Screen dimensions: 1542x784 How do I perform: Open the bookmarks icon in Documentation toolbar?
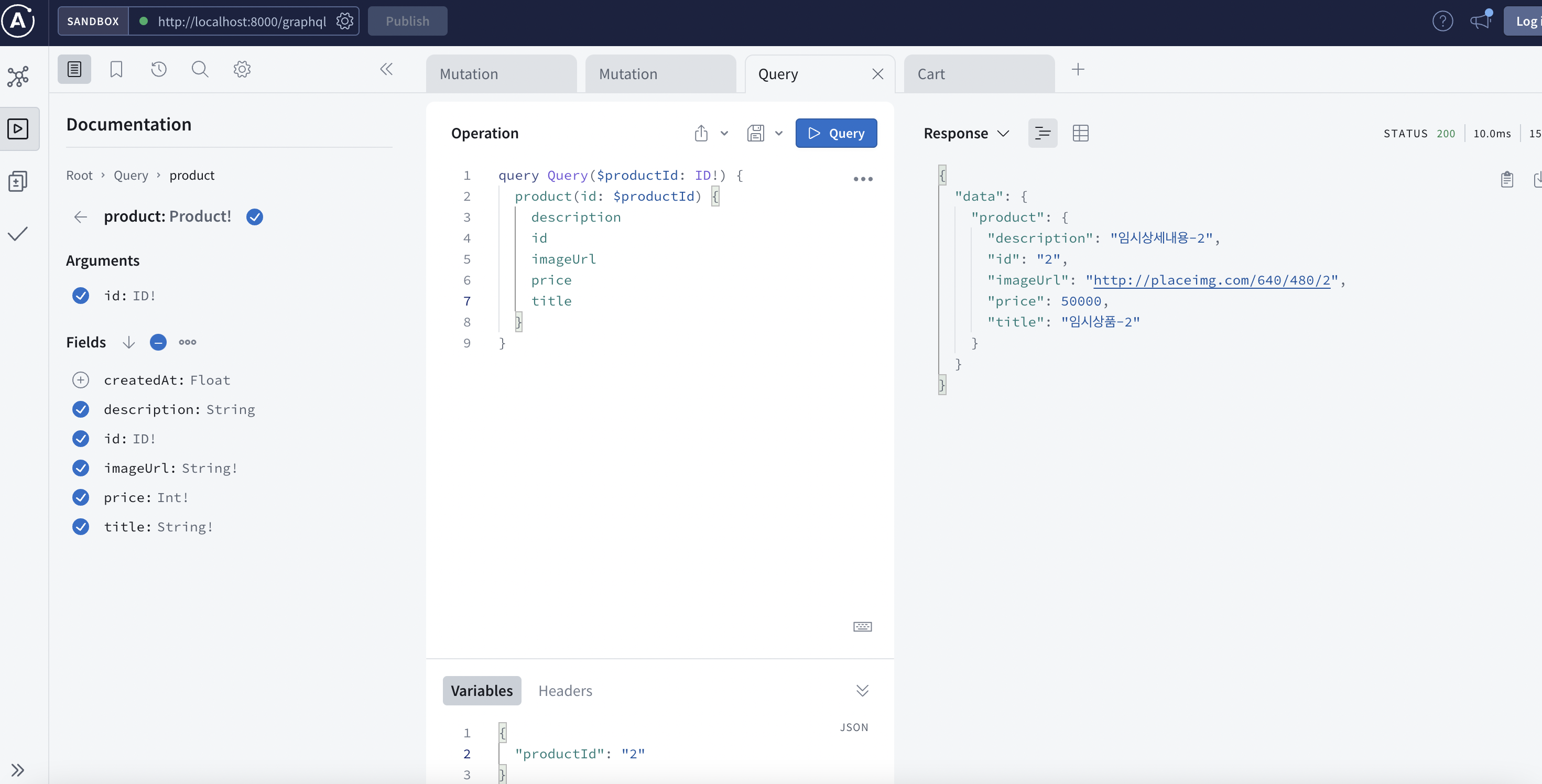pyautogui.click(x=116, y=69)
